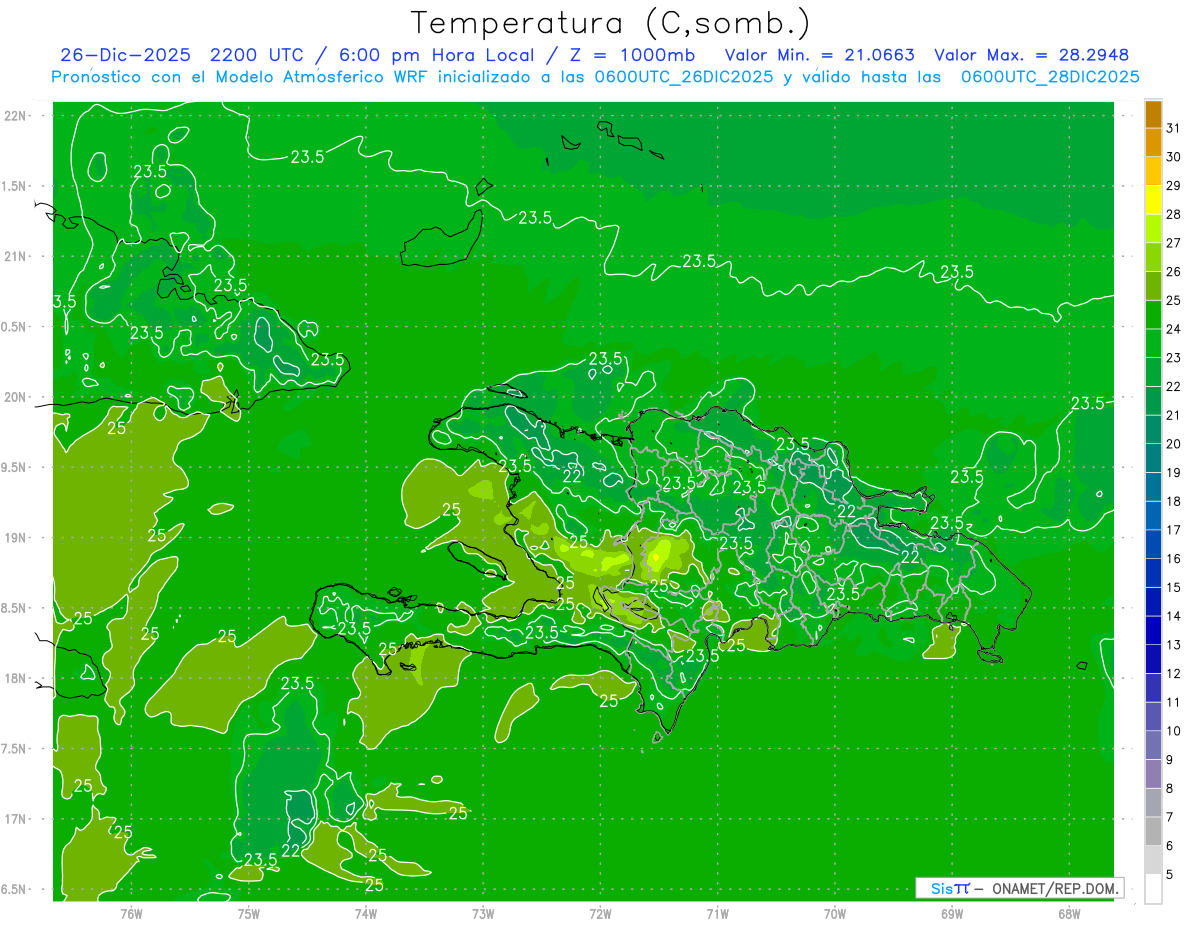Click the blue 'Sis' logo text
Image resolution: width=1200 pixels, height=927 pixels.
click(943, 888)
